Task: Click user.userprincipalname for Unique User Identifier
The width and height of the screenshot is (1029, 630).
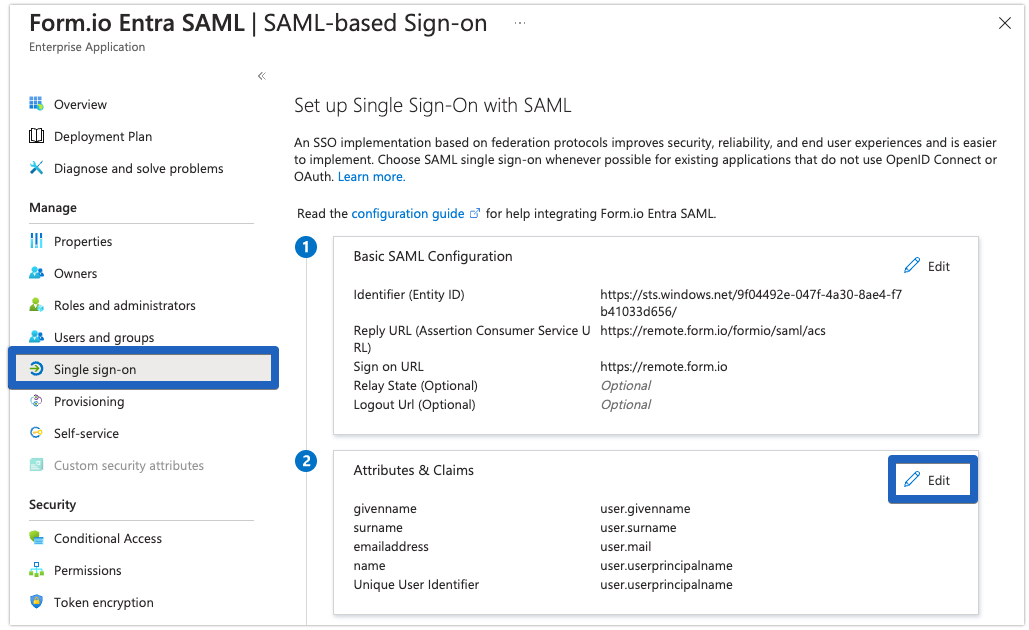Action: [x=666, y=585]
